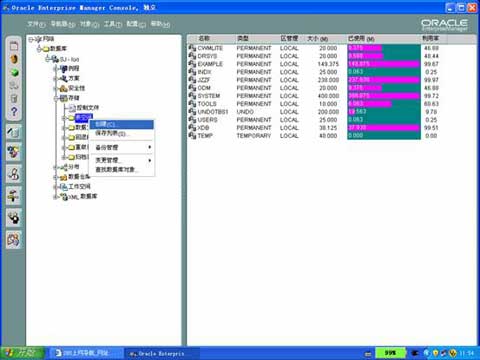Viewport: 480px width, 360px height.
Task: Click the XML 数据库 node icon in tree
Action: coord(63,197)
